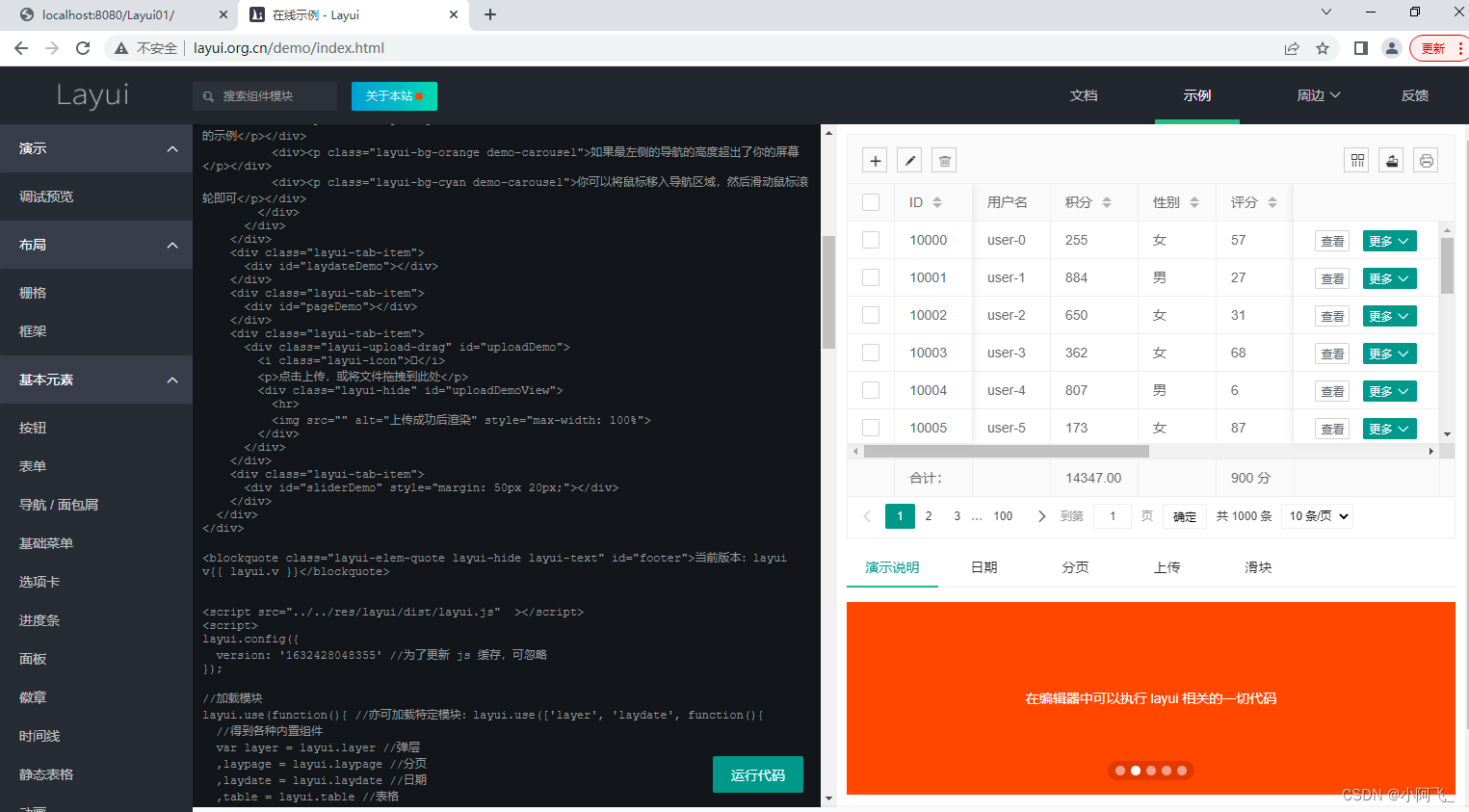Click the add (+) icon above the table
This screenshot has height=812, width=1469.
coord(874,160)
